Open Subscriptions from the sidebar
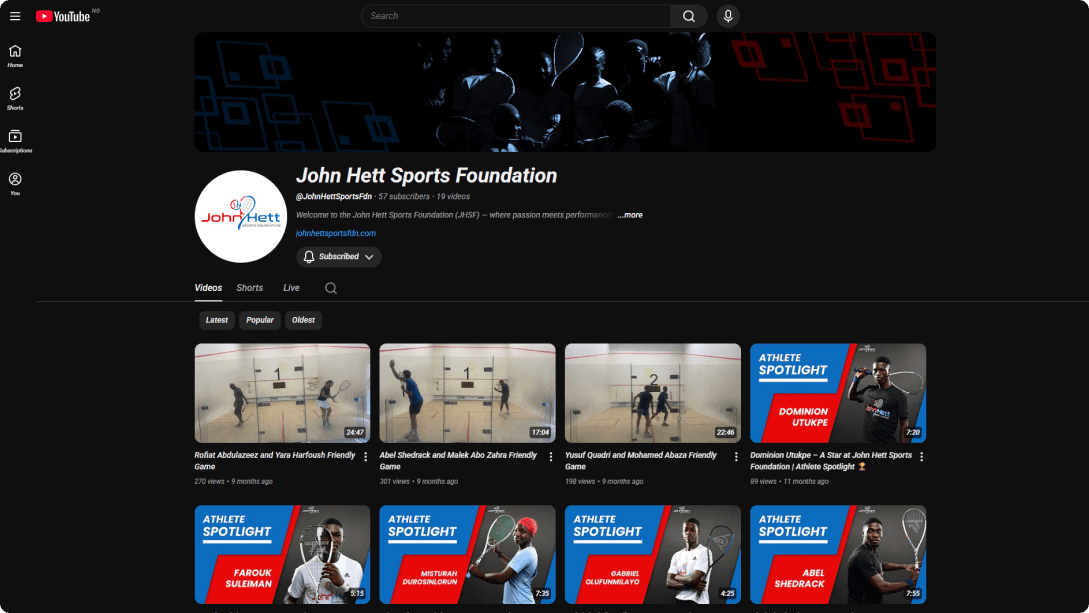 tap(14, 137)
